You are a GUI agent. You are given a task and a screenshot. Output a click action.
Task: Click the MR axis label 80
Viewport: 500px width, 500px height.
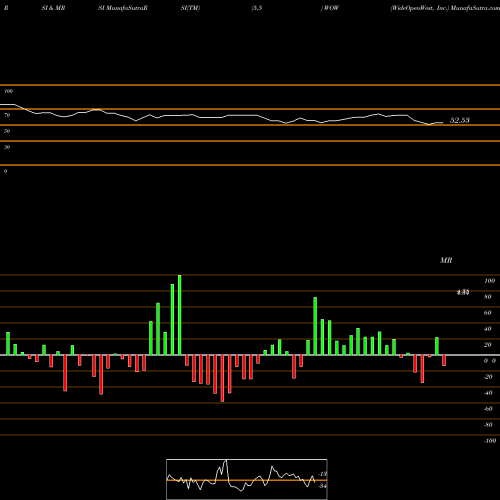pos(488,297)
